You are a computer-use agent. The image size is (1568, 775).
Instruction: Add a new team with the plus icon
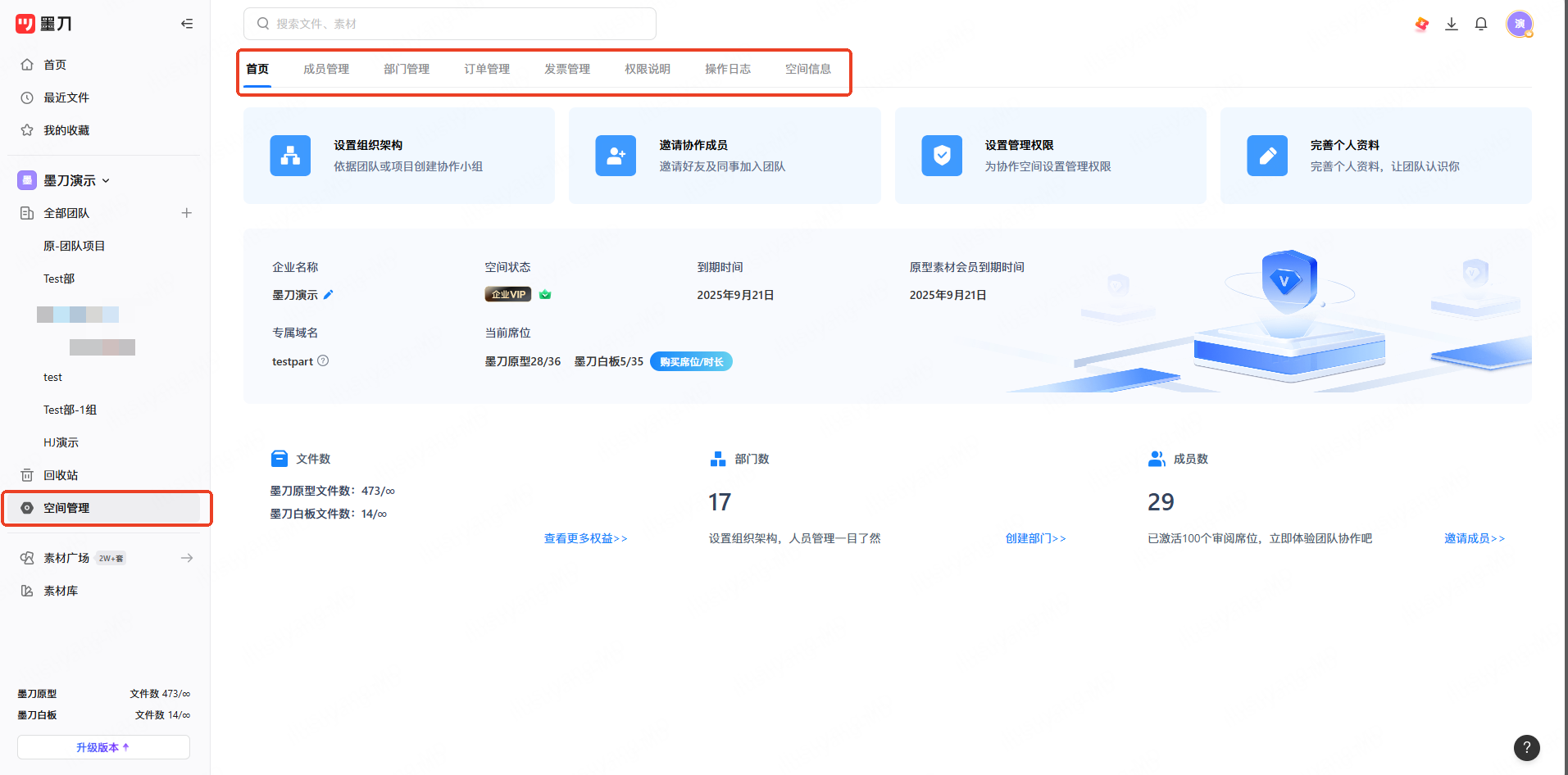[187, 213]
